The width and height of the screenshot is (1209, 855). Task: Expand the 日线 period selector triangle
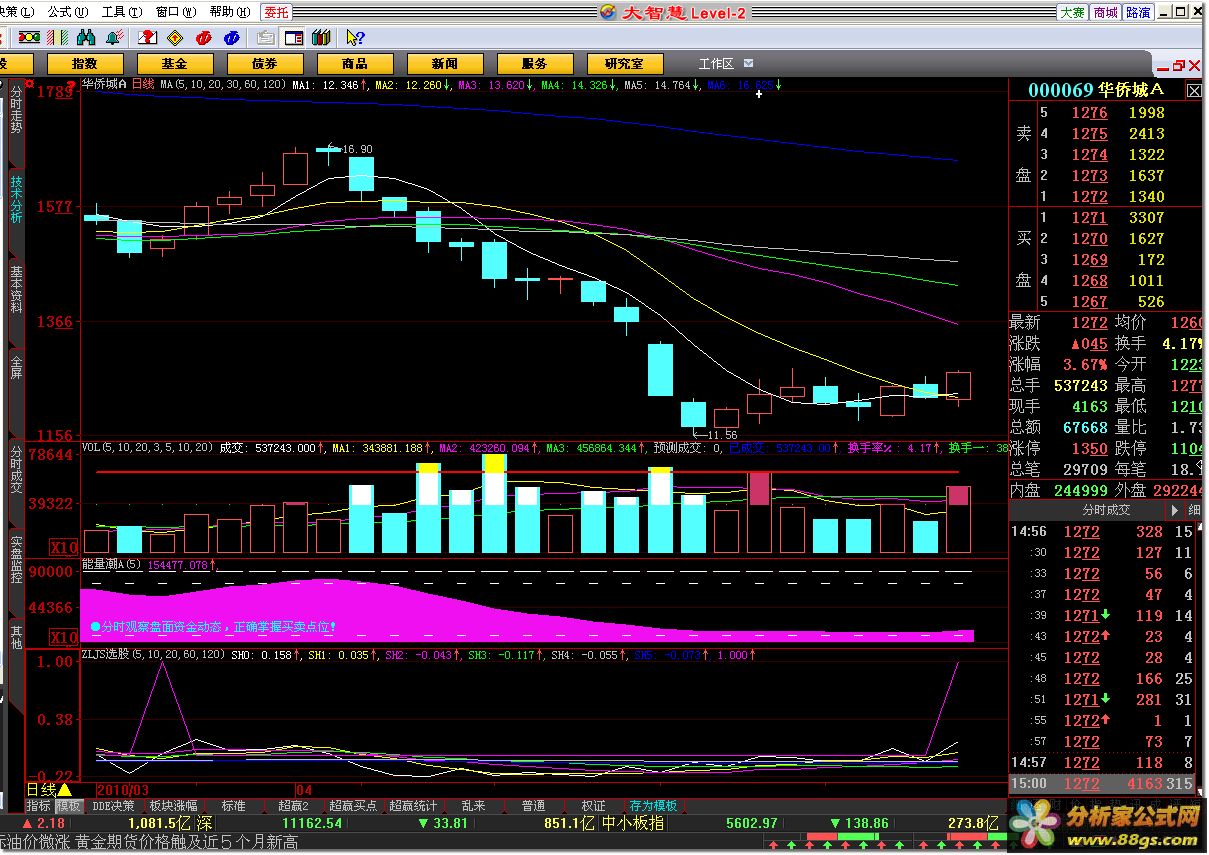pyautogui.click(x=64, y=790)
